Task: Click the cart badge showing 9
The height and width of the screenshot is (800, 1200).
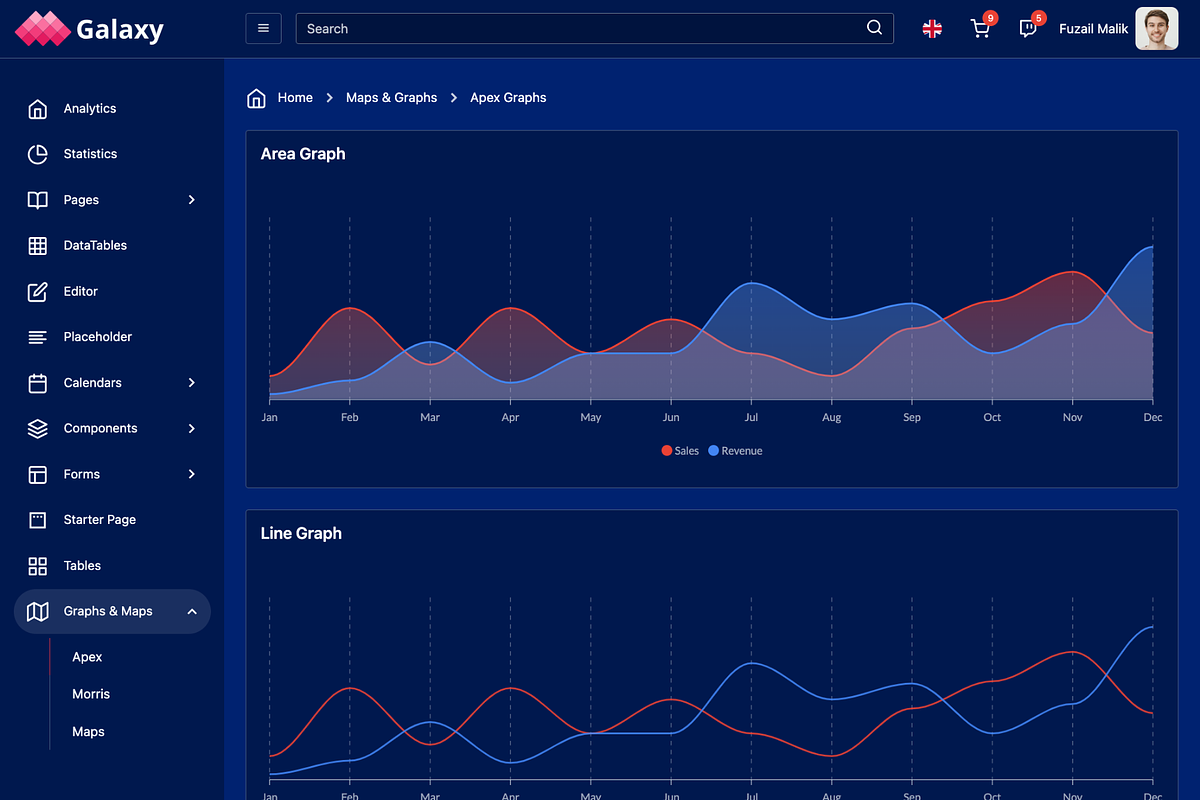Action: (x=990, y=18)
